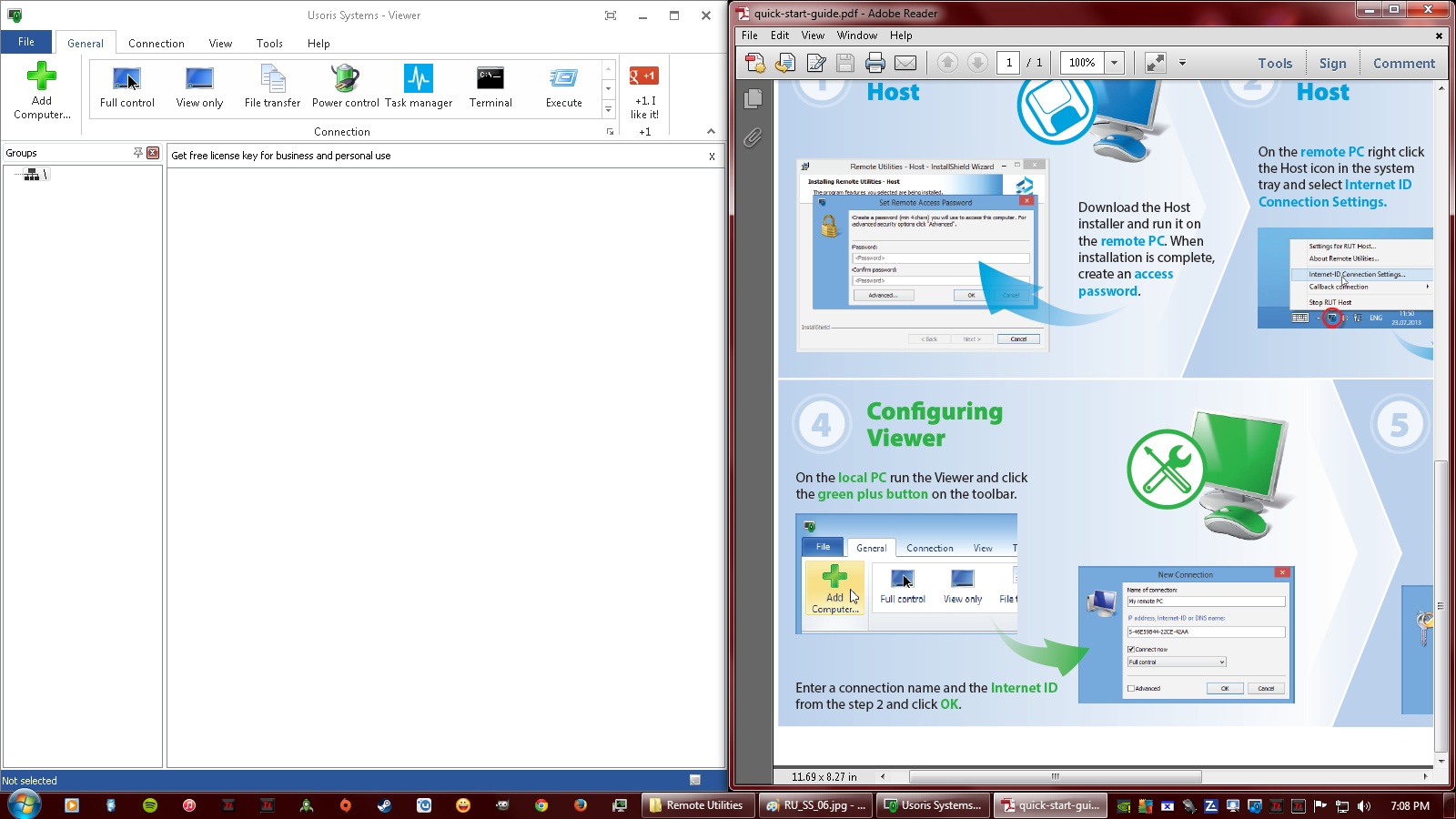Open the Connection group dialog launcher
The height and width of the screenshot is (819, 1456).
click(610, 132)
